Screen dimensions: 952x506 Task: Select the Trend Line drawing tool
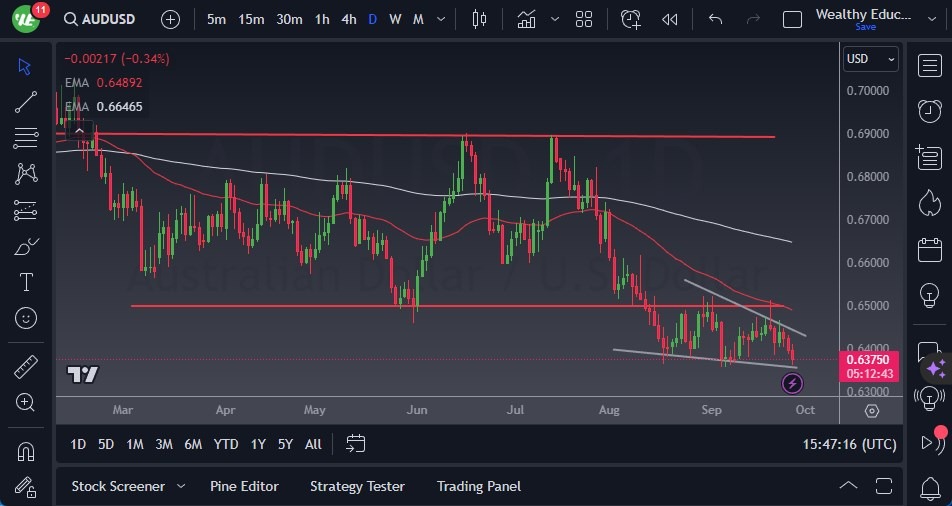click(26, 102)
